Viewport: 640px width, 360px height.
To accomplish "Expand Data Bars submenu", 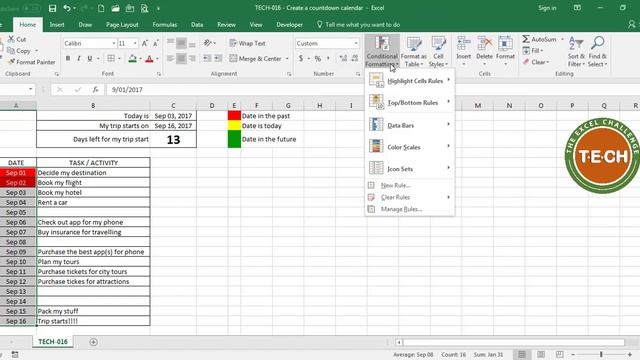I will pos(409,125).
